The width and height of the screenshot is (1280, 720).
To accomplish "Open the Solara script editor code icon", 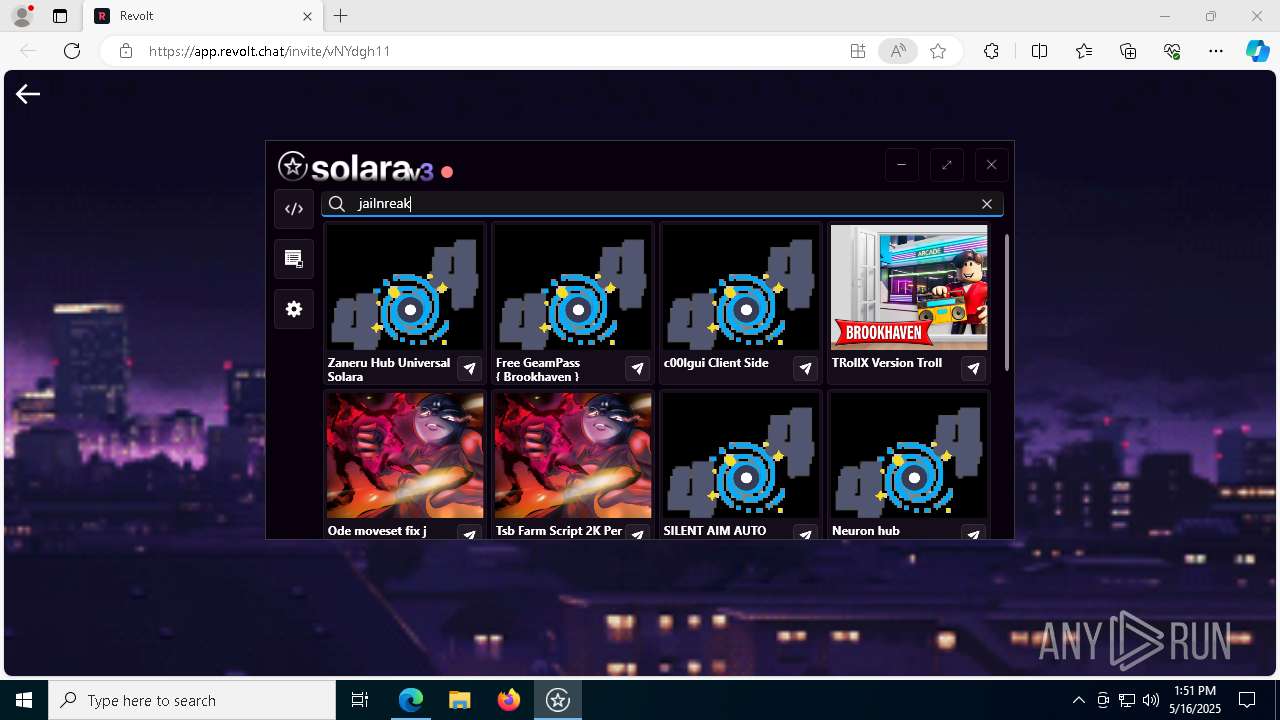I will coord(294,209).
